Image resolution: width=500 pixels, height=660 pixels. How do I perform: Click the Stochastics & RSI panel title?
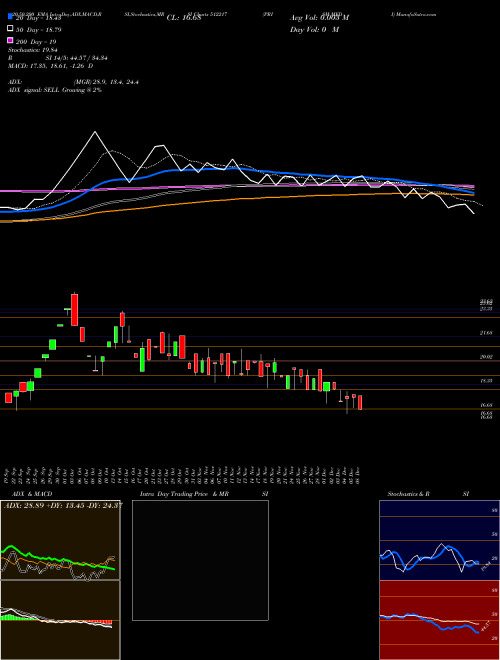point(428,494)
